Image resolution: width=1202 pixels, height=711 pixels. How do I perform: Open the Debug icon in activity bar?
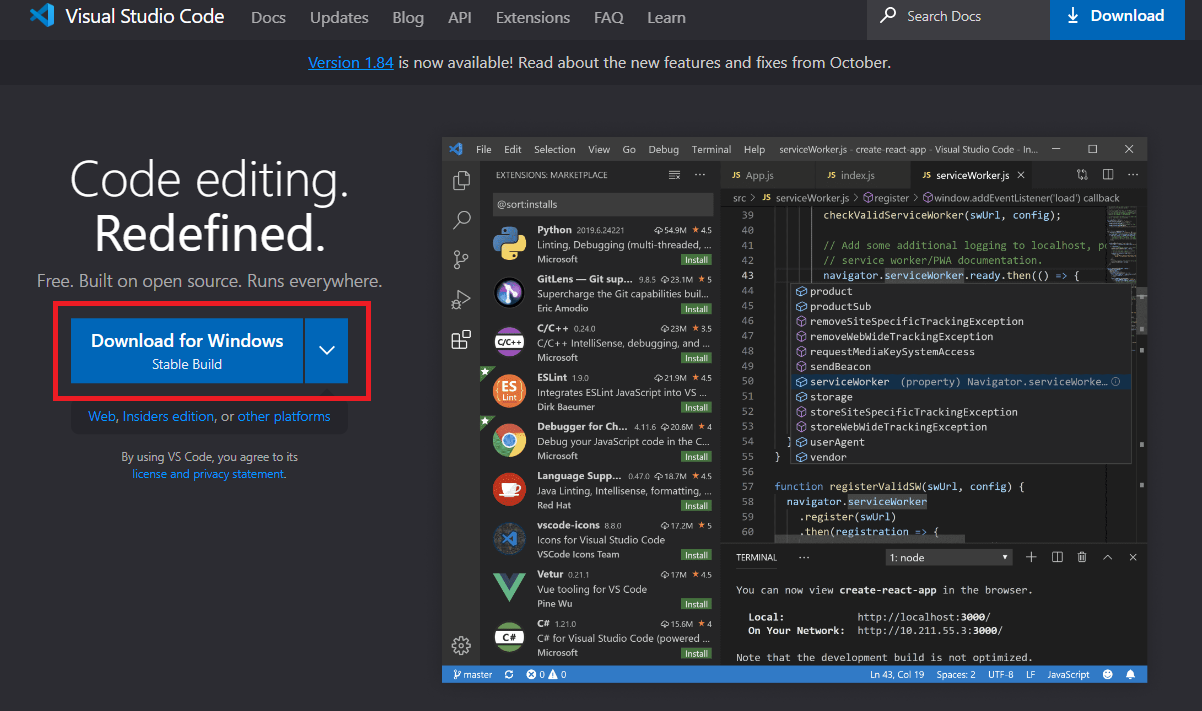click(461, 299)
